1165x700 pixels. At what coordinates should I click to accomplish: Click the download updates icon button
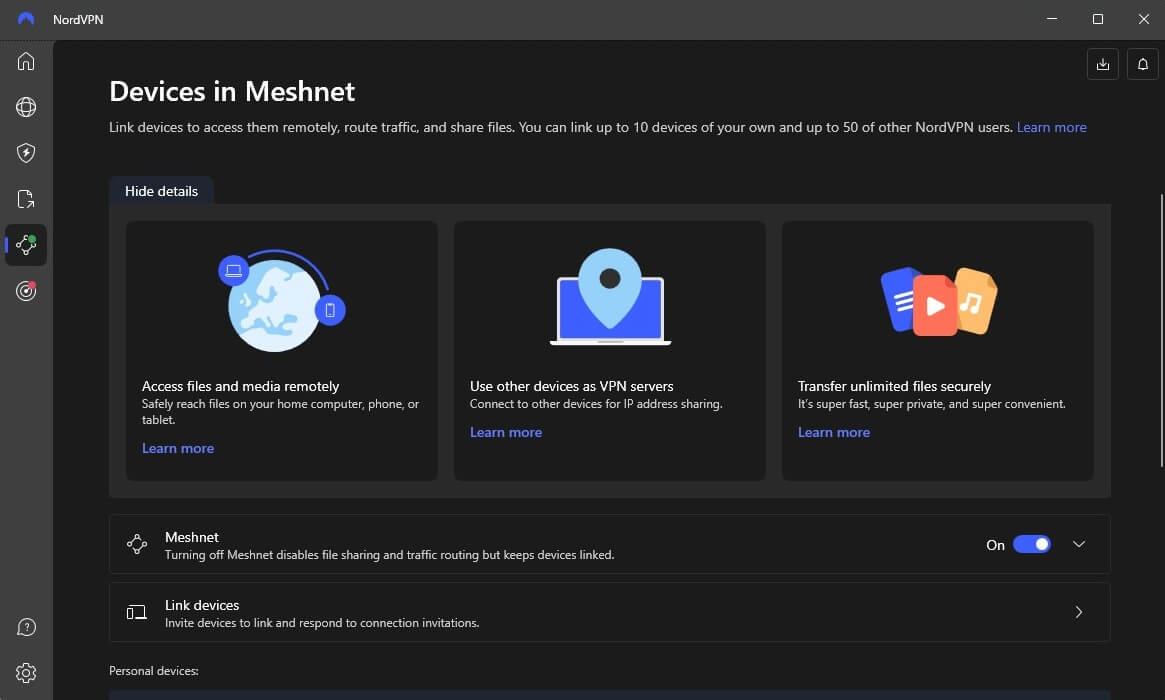pyautogui.click(x=1103, y=65)
